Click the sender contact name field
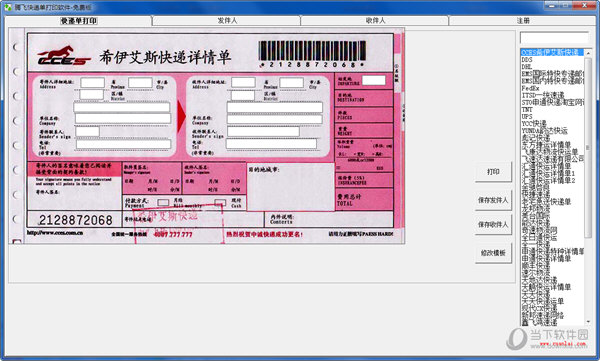600x361 pixels. tap(88, 132)
